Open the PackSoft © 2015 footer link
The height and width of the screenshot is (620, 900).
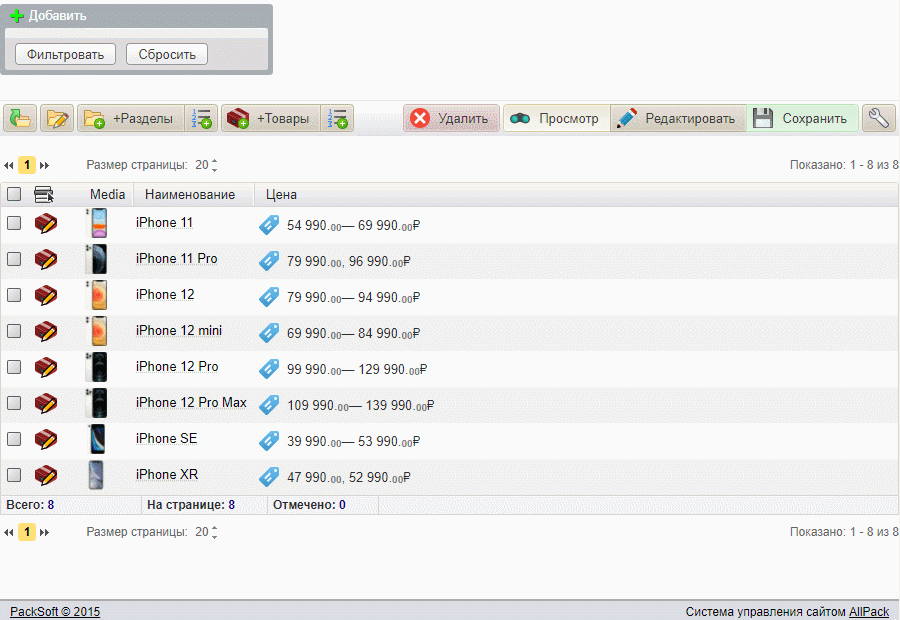(55, 611)
